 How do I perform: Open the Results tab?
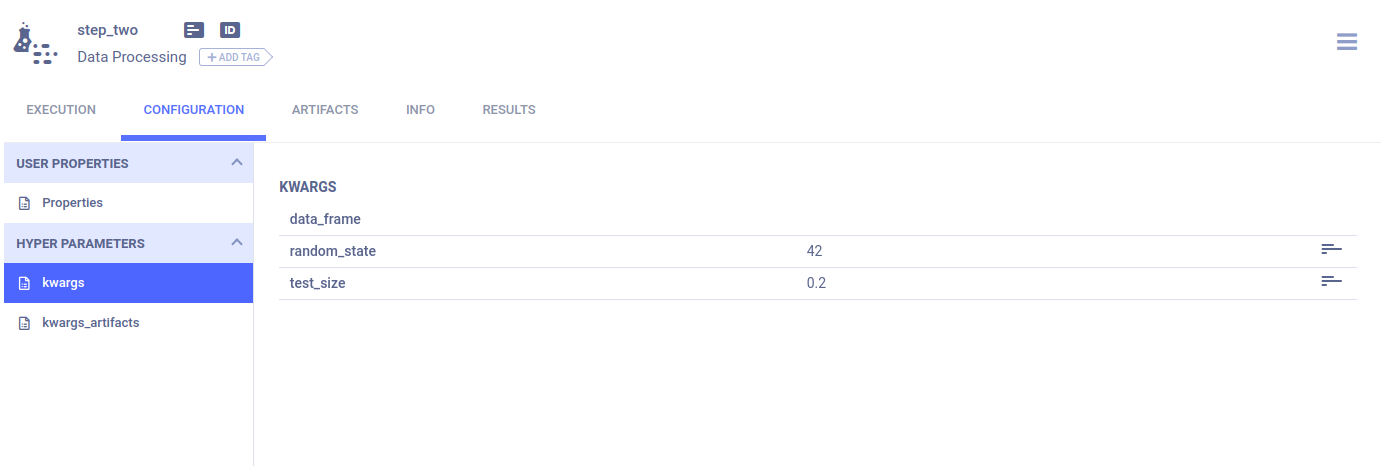(509, 110)
